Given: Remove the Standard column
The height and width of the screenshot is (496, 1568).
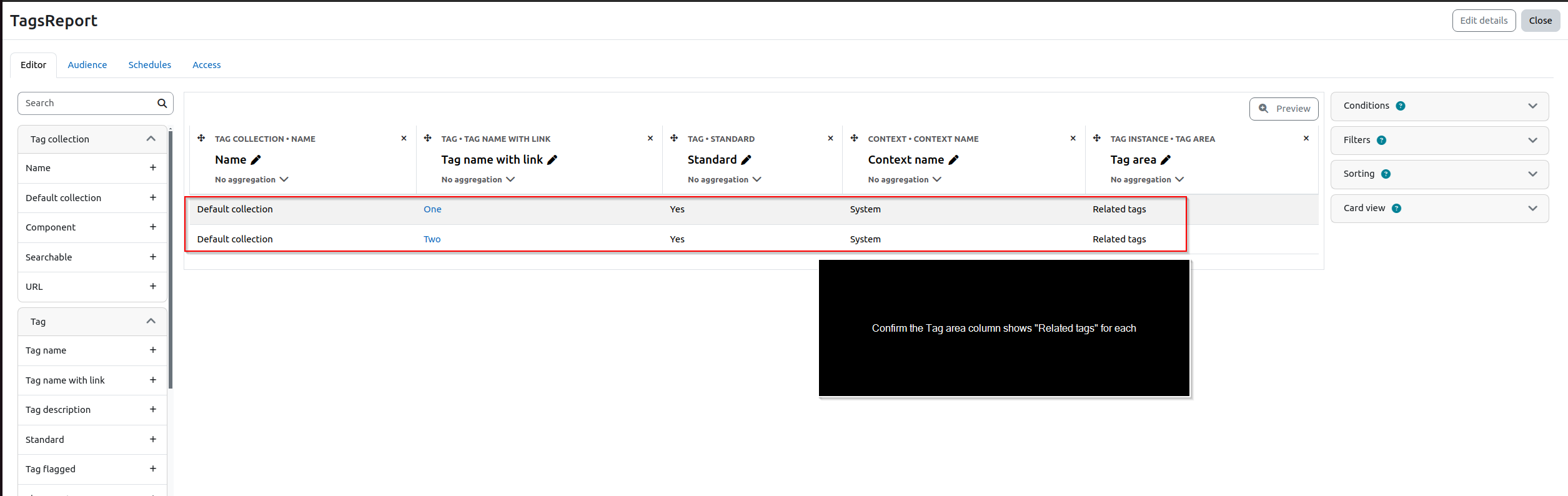Looking at the screenshot, I should (x=830, y=139).
